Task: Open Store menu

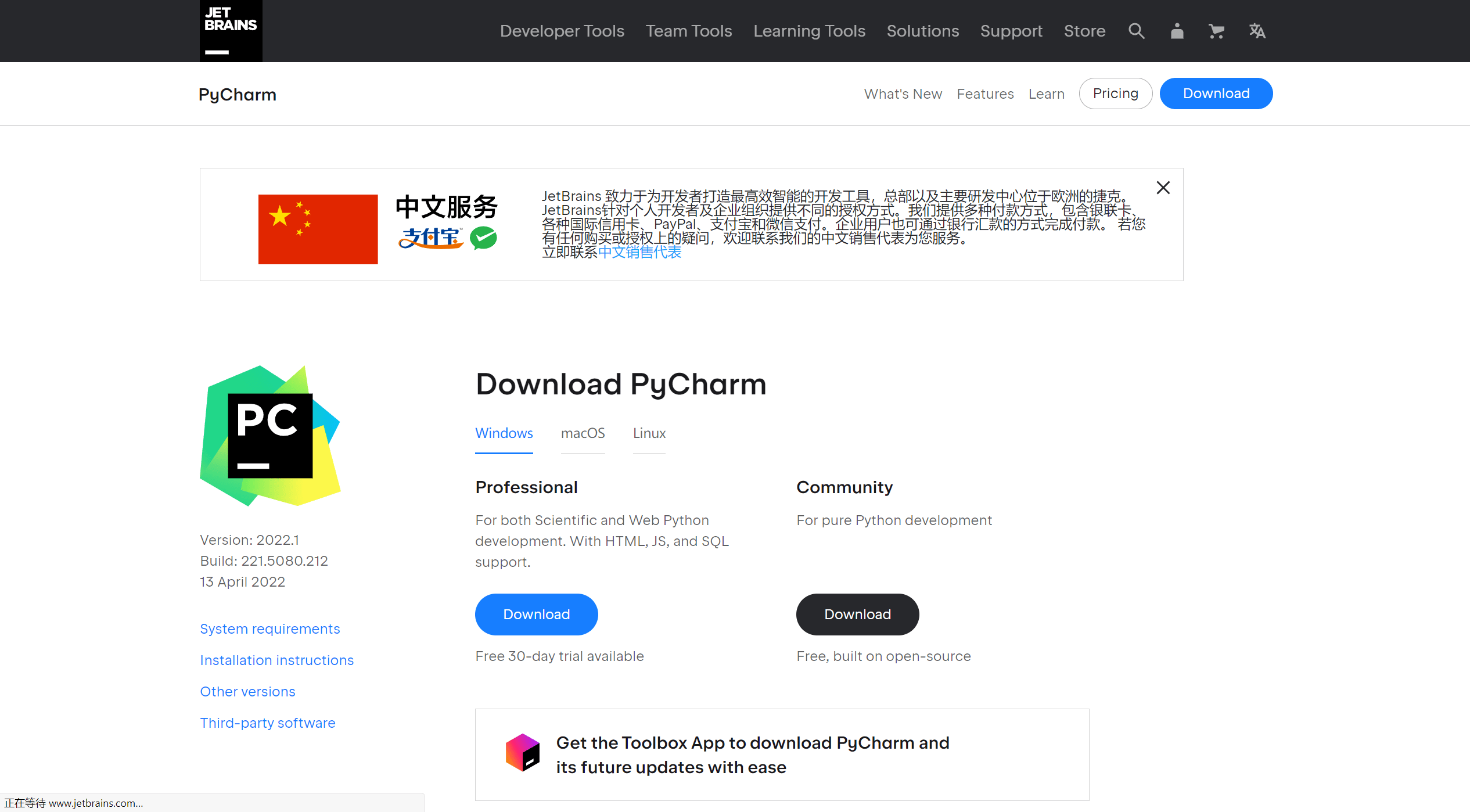Action: pos(1084,31)
